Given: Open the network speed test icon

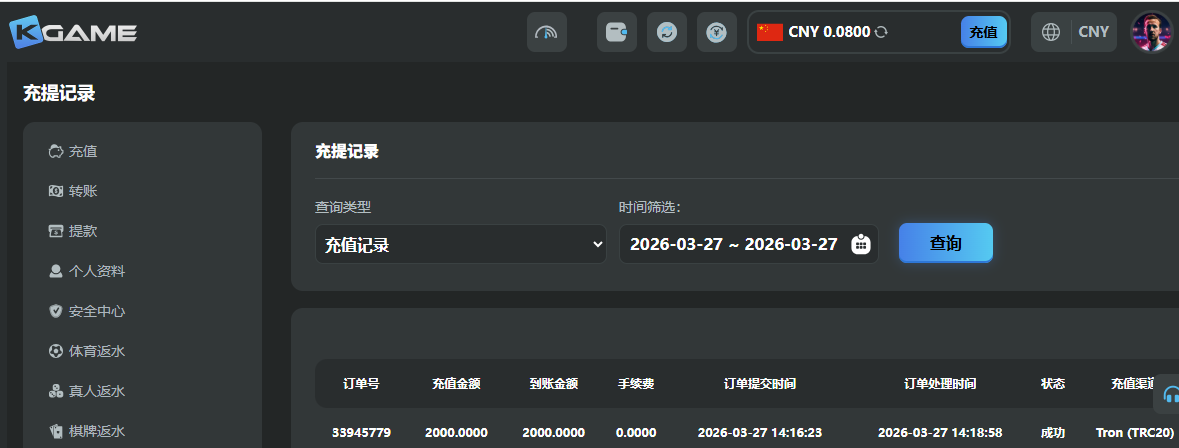Looking at the screenshot, I should (x=546, y=32).
